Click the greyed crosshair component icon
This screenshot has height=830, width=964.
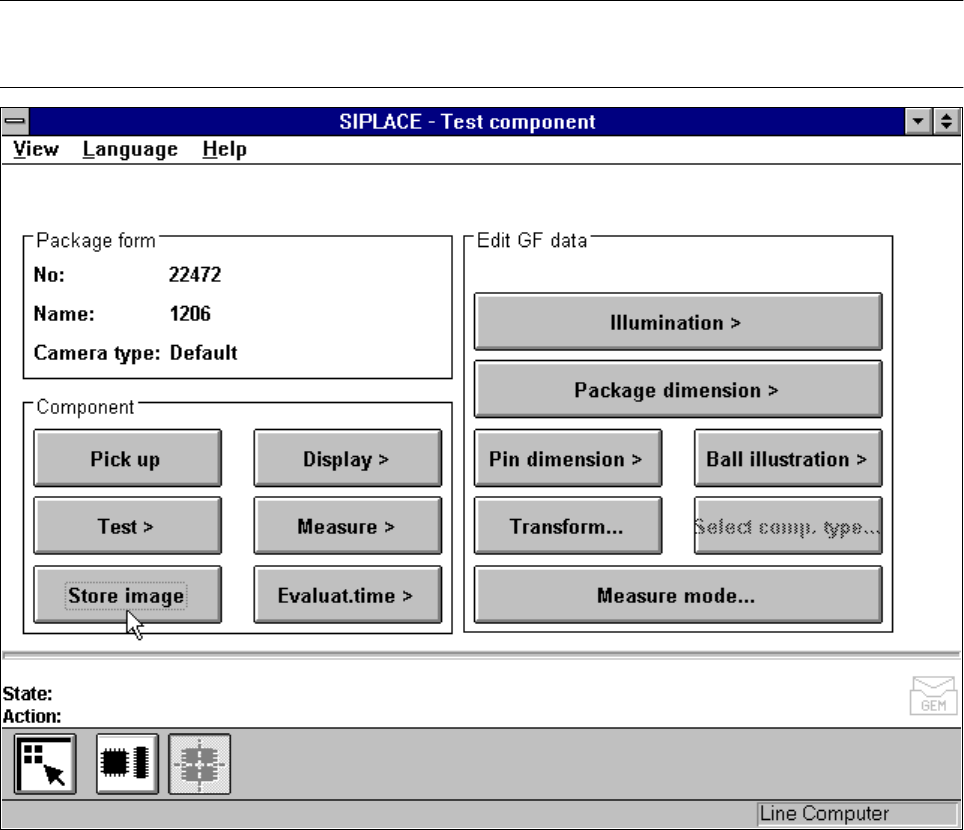199,763
